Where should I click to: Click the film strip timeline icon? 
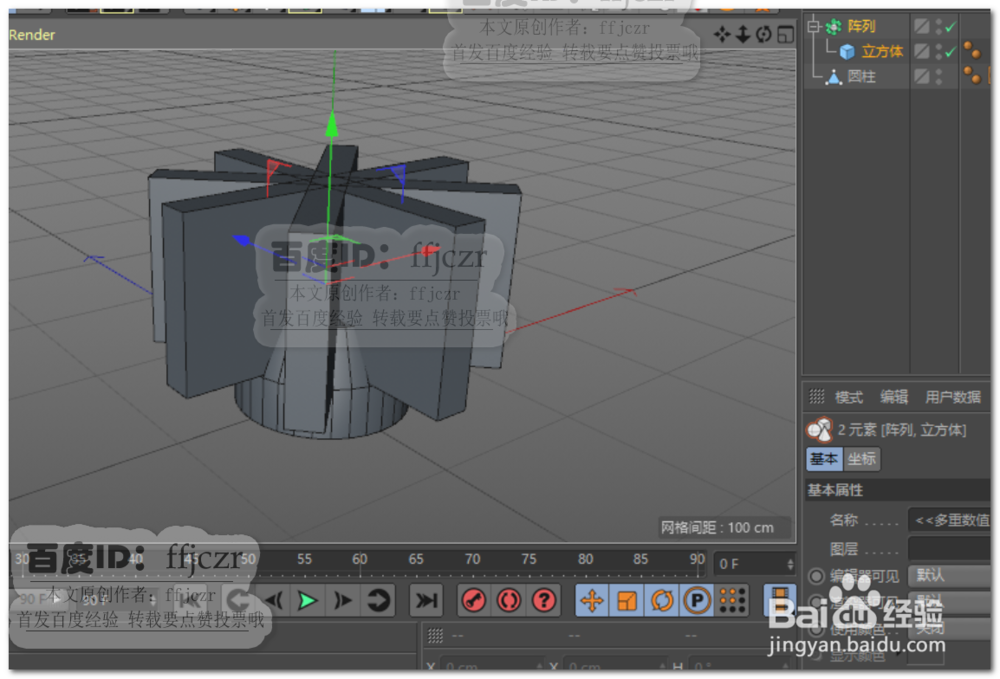coord(779,599)
